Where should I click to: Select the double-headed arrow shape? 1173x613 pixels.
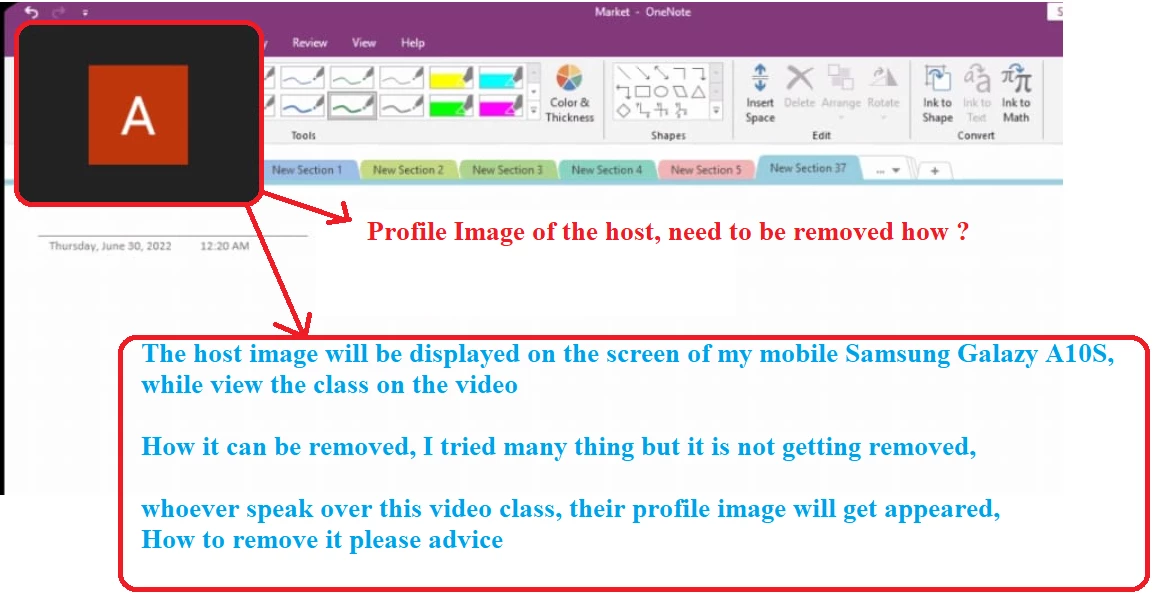(661, 73)
